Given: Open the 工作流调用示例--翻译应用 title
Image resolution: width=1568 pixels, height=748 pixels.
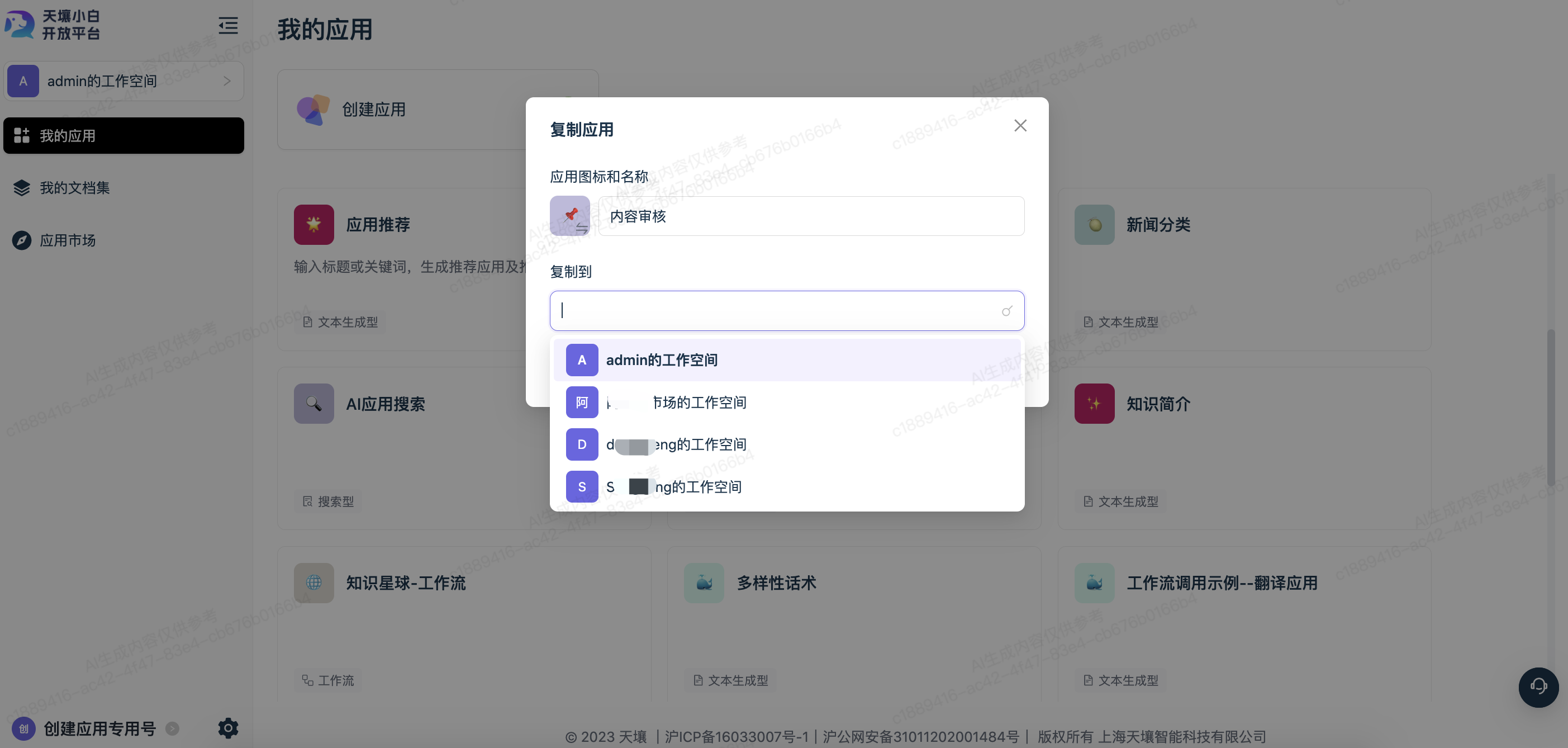Looking at the screenshot, I should tap(1222, 583).
